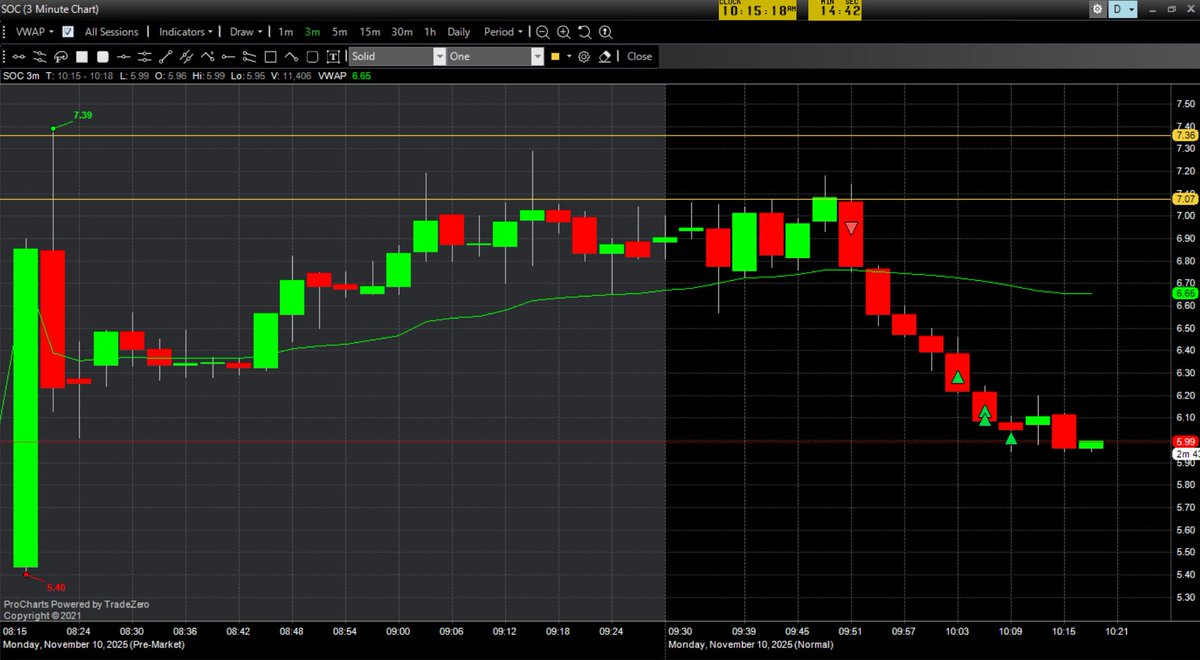Image resolution: width=1200 pixels, height=660 pixels.
Task: Open the Period dropdown
Action: coord(503,32)
